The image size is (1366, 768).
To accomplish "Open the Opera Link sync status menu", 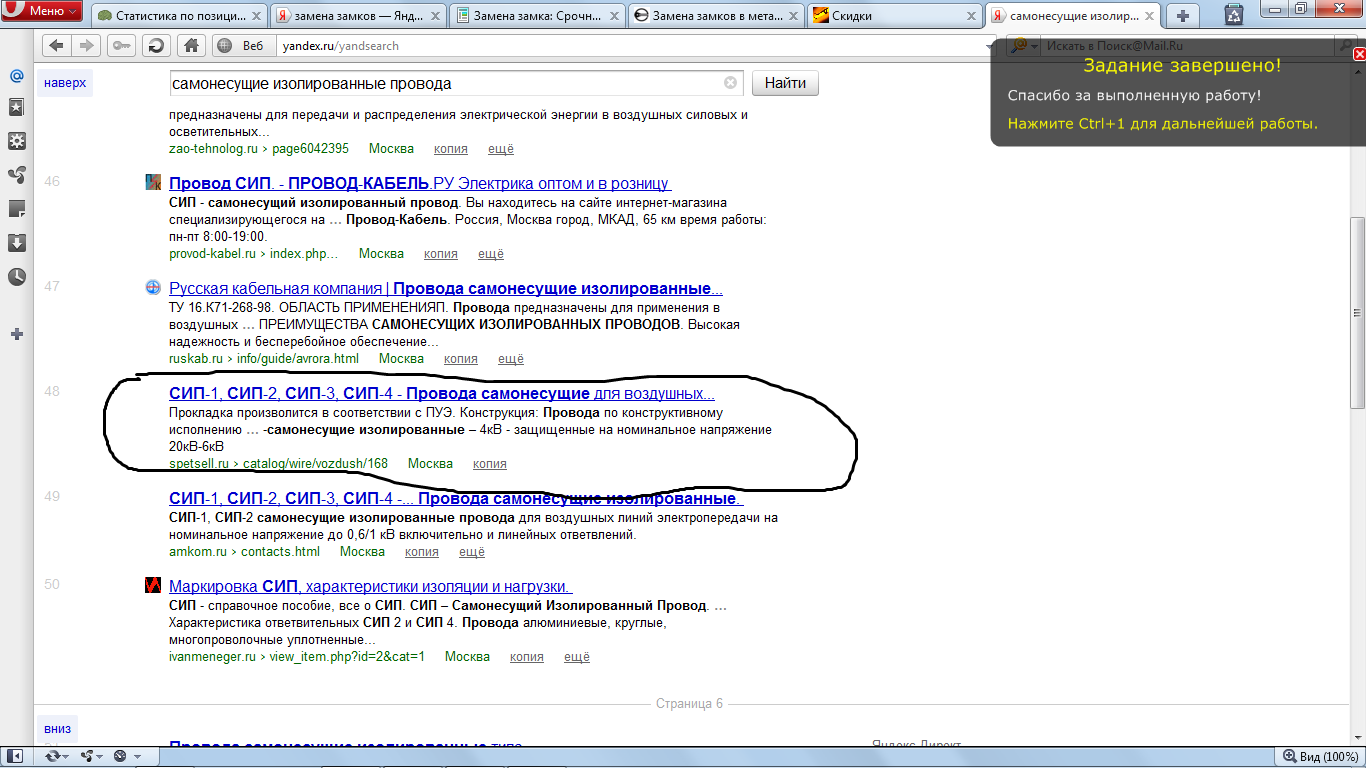I will 57,757.
